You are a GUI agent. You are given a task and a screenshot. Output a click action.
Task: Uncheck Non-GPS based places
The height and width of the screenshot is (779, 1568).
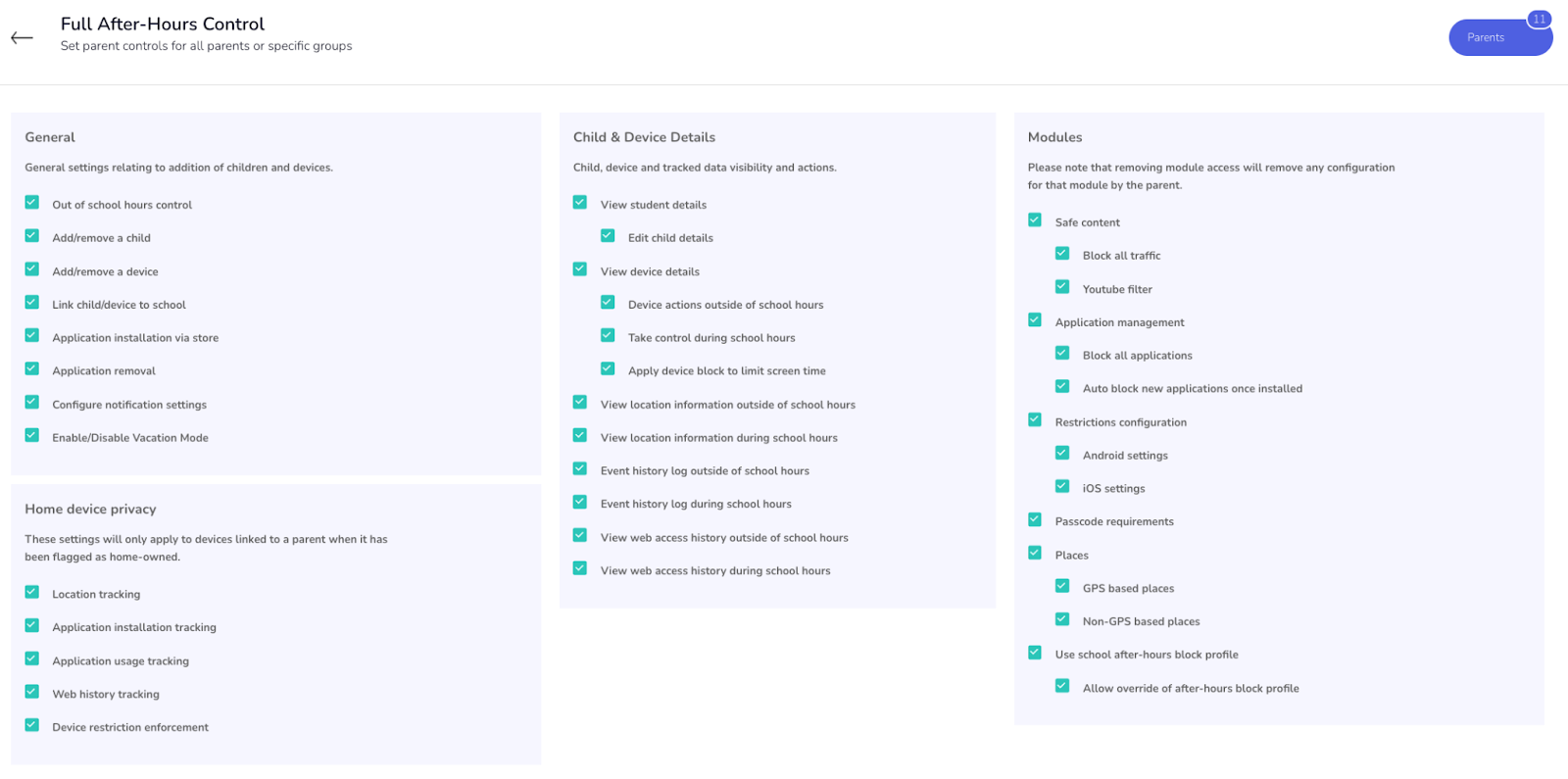(1062, 620)
